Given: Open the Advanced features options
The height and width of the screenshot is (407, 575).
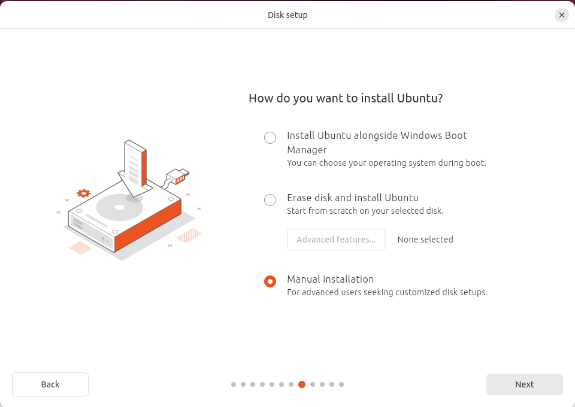Looking at the screenshot, I should pos(336,239).
